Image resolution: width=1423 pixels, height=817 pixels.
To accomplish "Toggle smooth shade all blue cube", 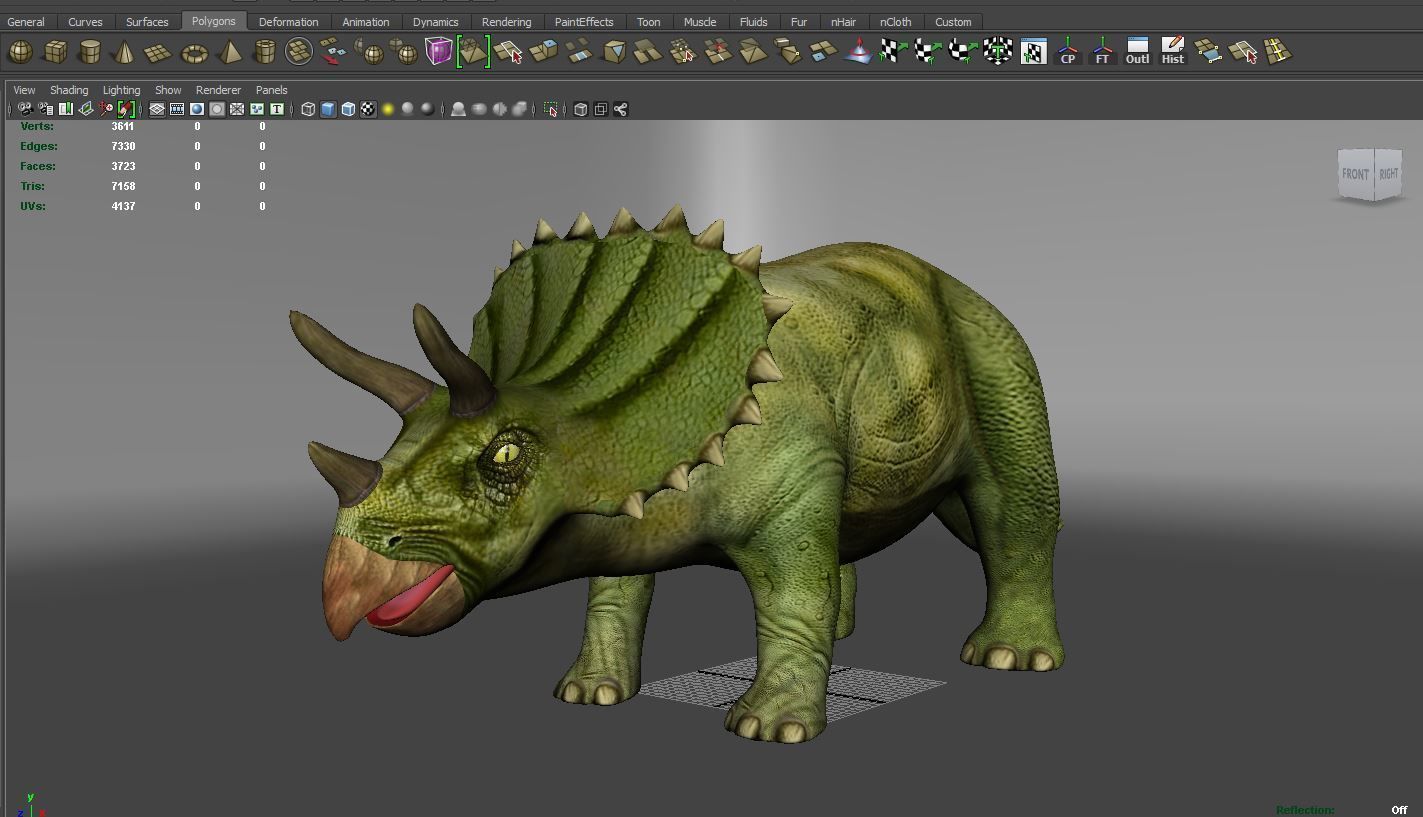I will [x=328, y=109].
